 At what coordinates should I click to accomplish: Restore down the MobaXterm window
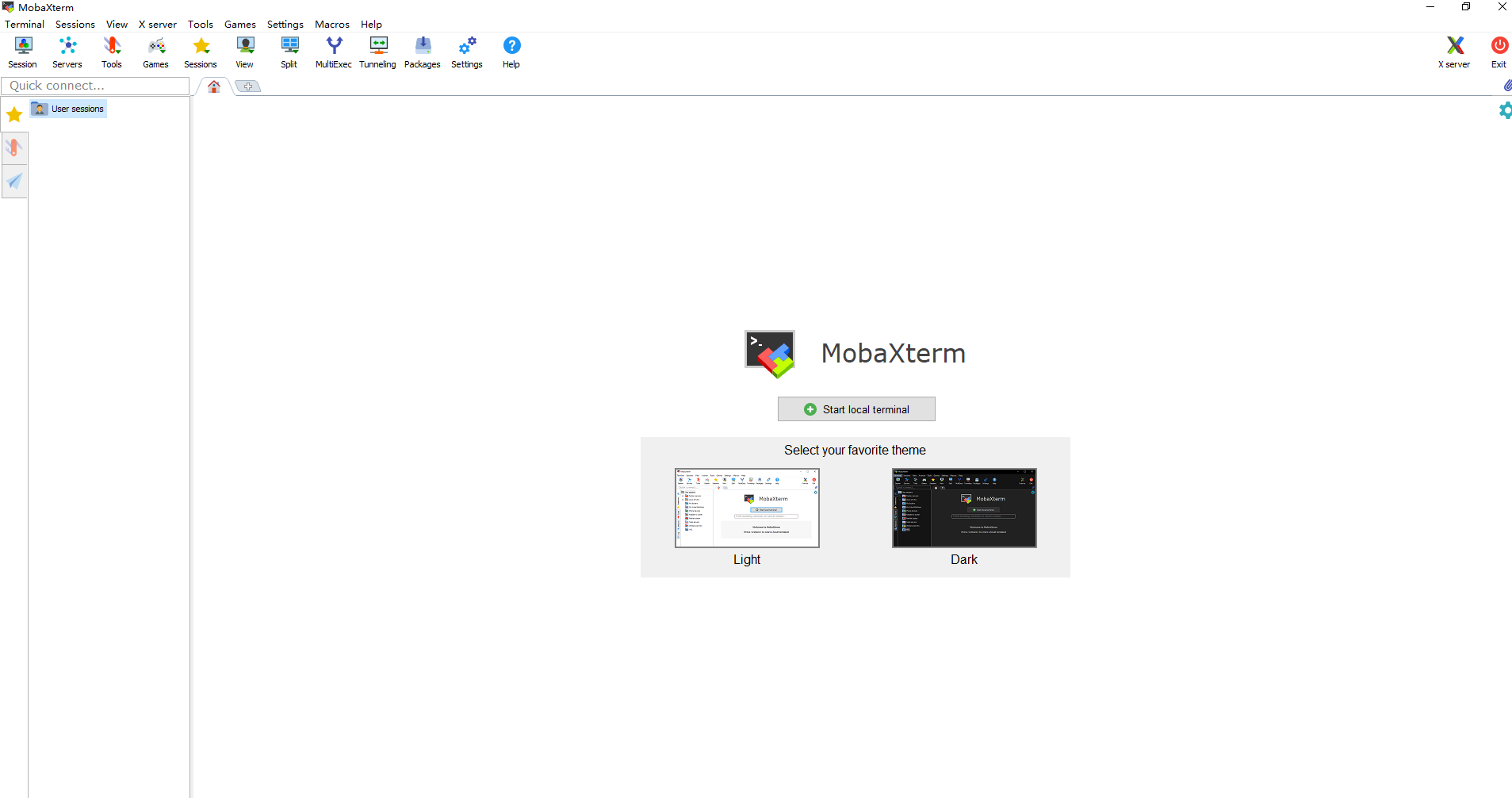[1466, 7]
